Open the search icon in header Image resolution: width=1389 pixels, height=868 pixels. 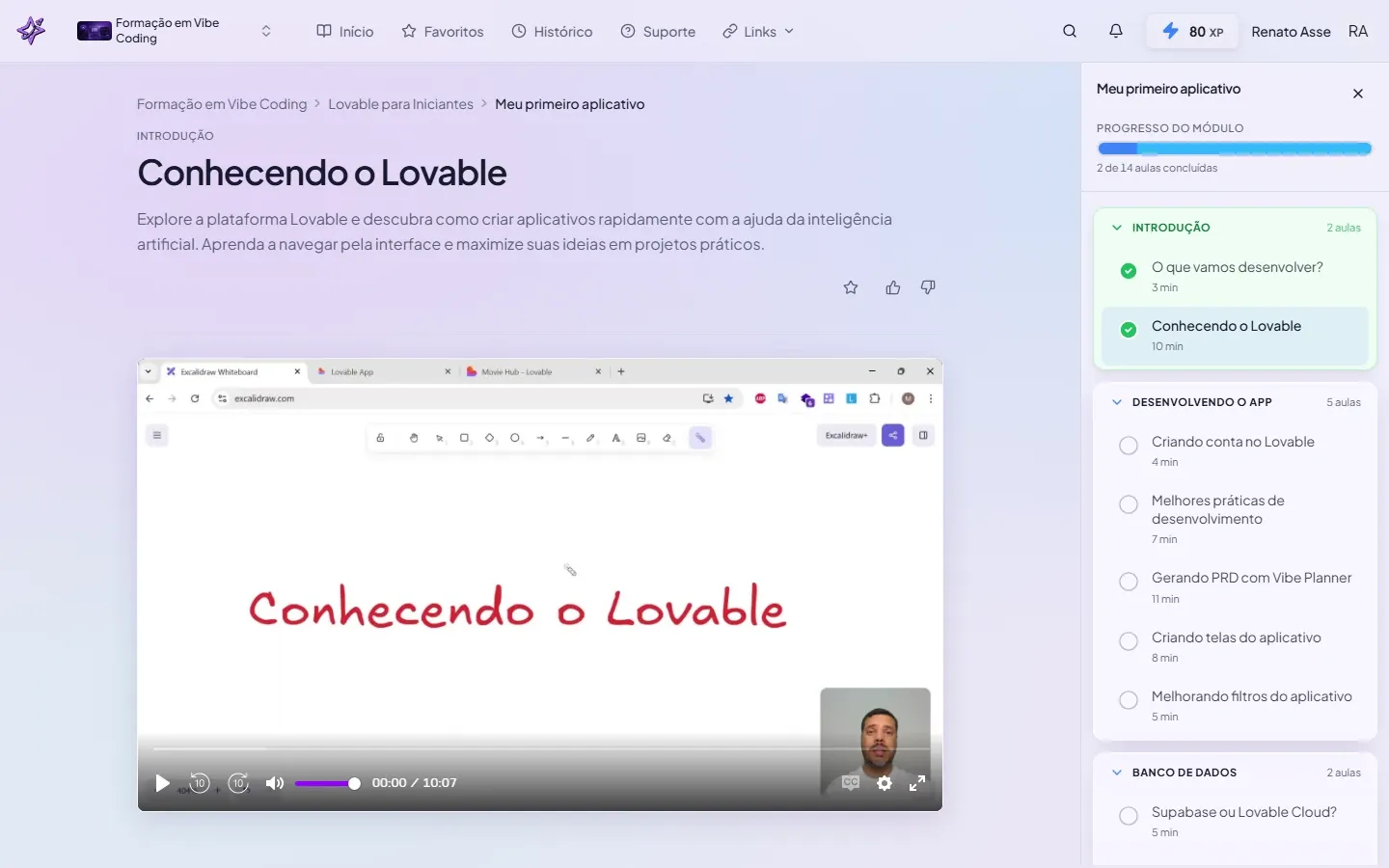tap(1070, 31)
